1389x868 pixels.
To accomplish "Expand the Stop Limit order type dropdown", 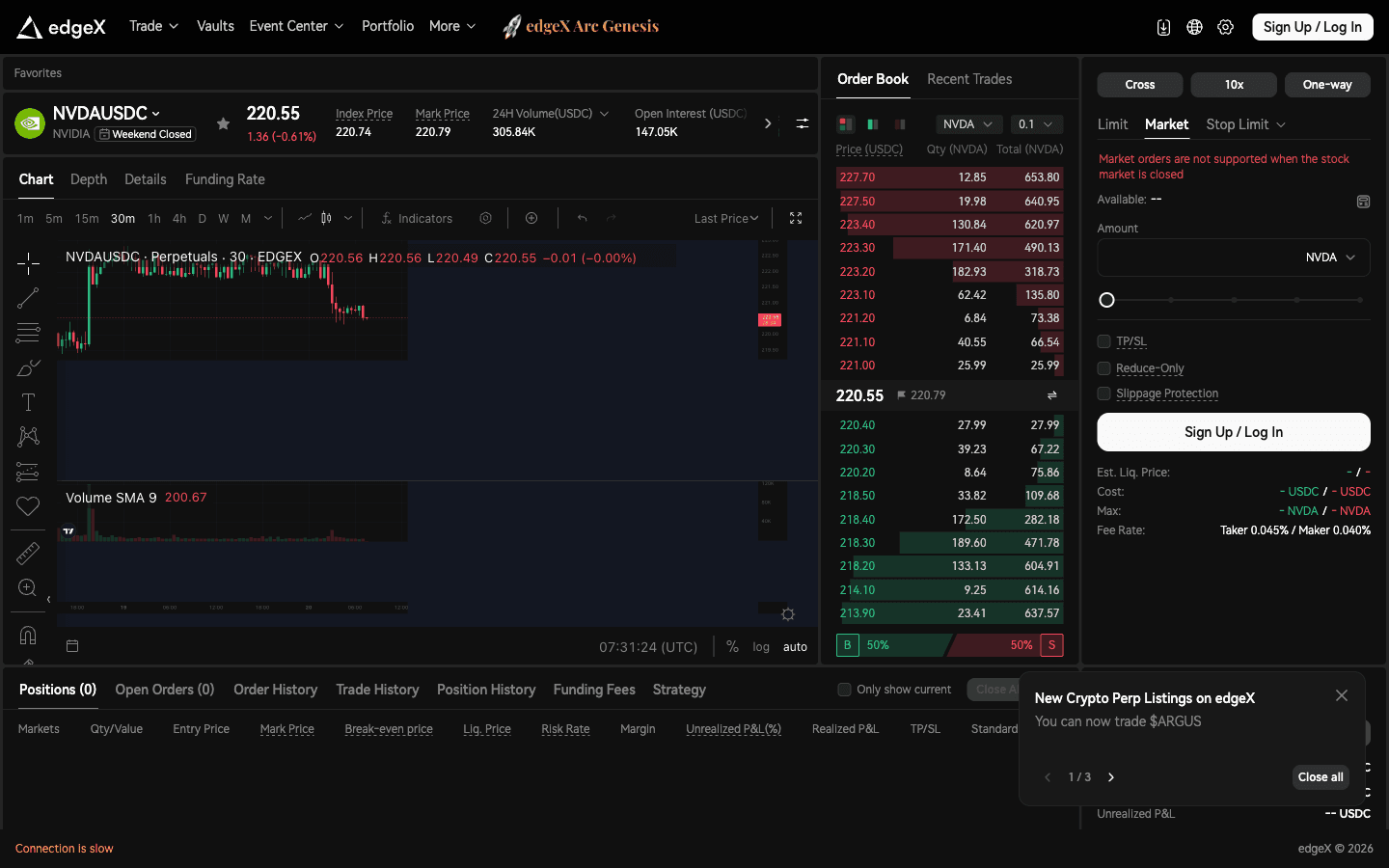I will click(1245, 124).
